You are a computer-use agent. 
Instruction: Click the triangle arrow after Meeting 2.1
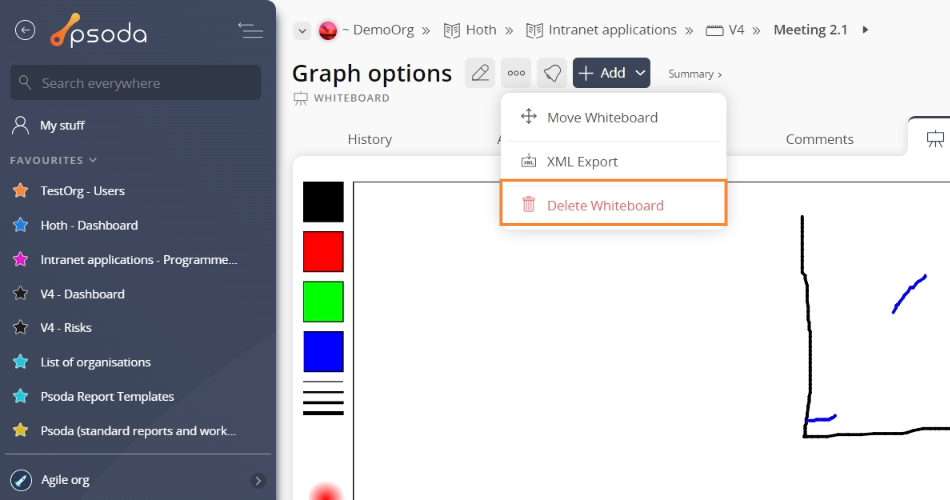(865, 30)
